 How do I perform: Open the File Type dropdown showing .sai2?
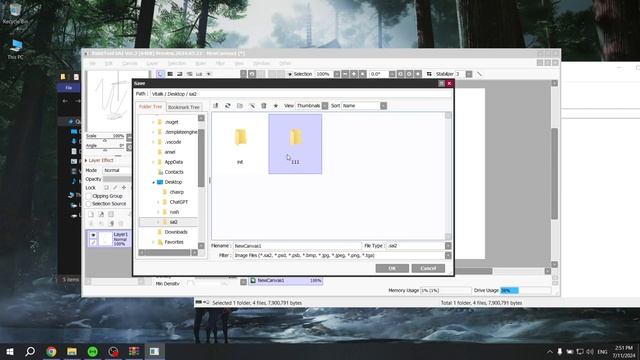coord(418,246)
